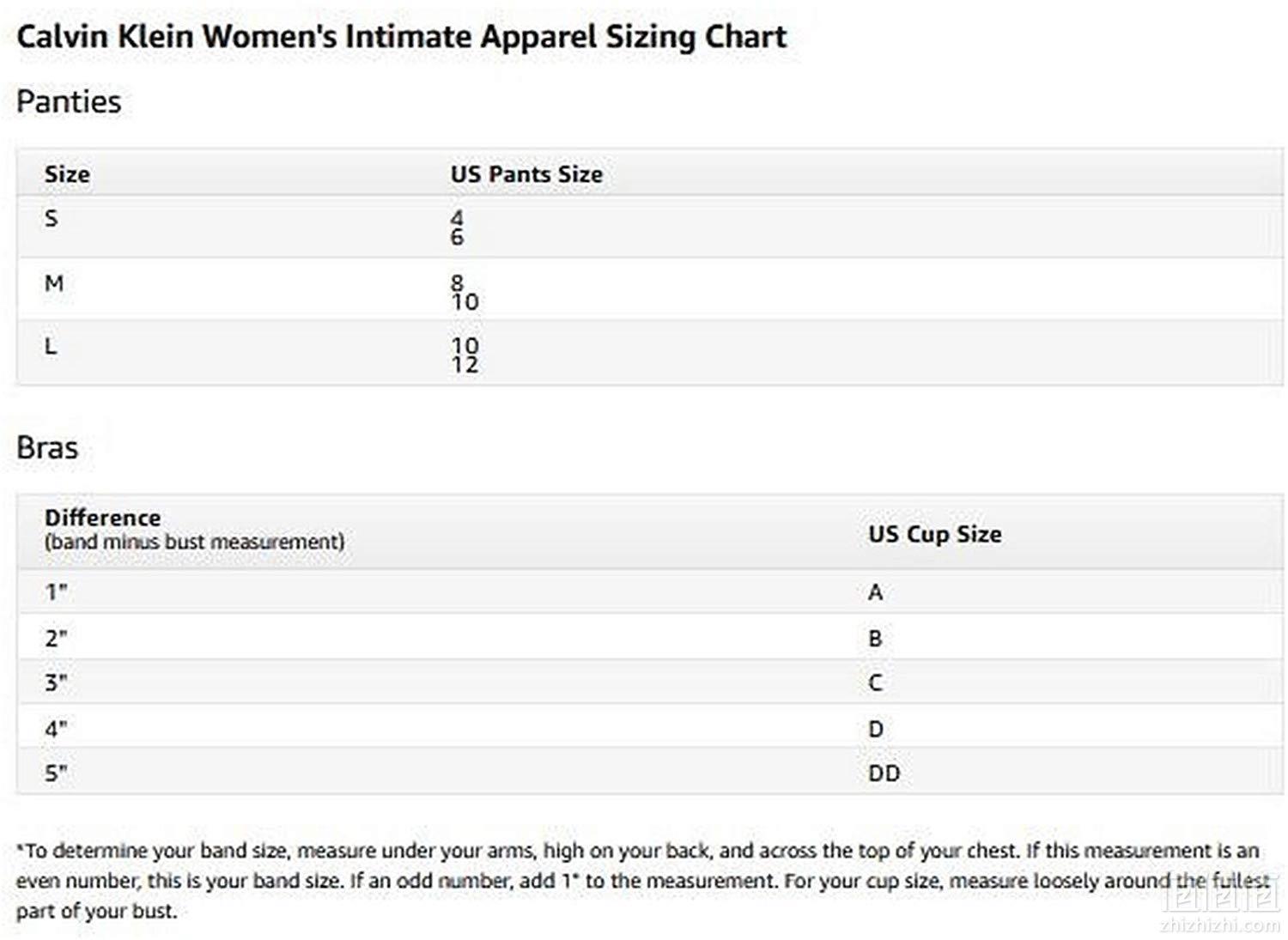Select the L size row

pos(649,354)
